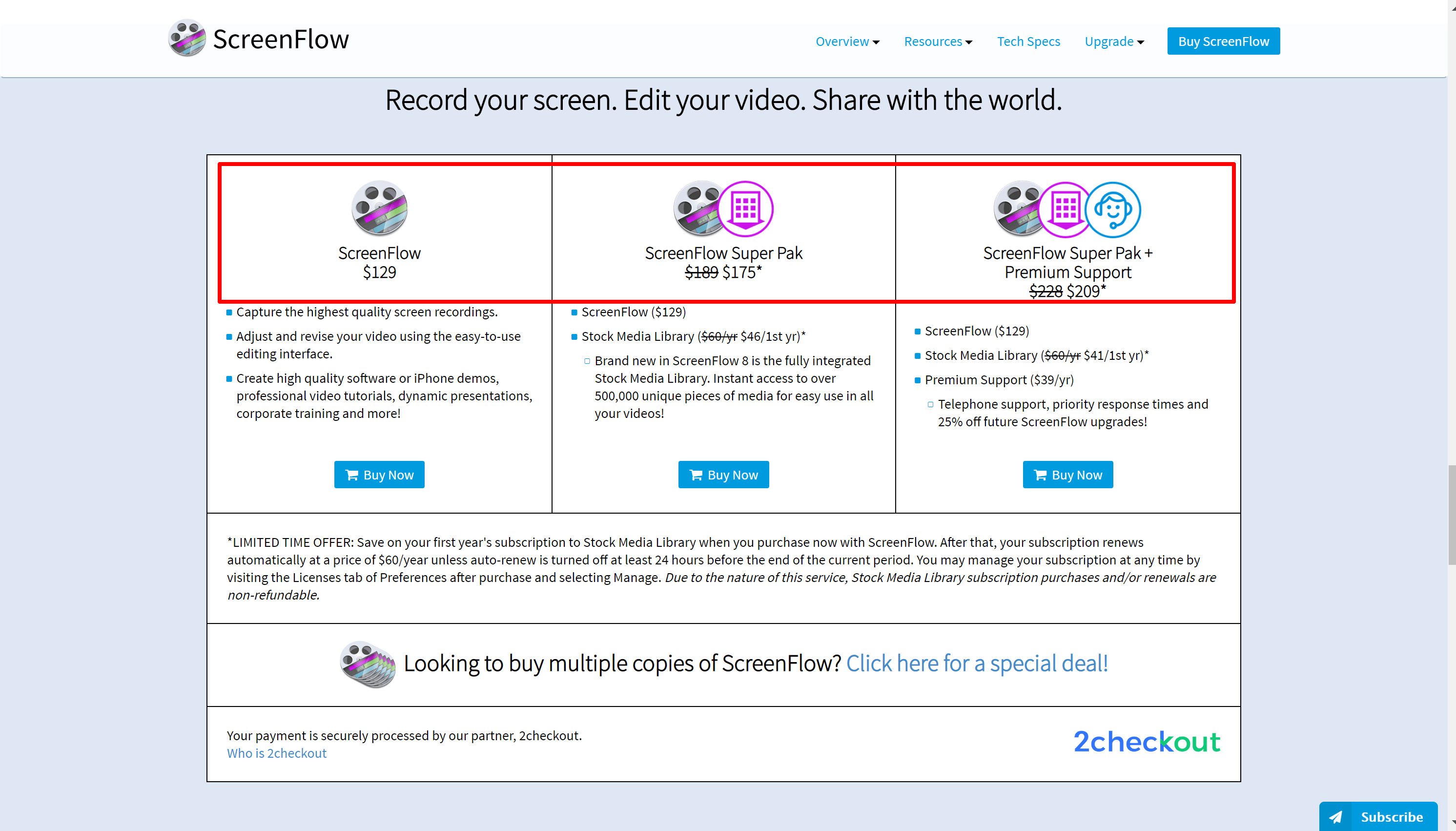Click 'Create high quality software or iPhone demos' bullet
This screenshot has width=1456, height=831.
point(384,395)
